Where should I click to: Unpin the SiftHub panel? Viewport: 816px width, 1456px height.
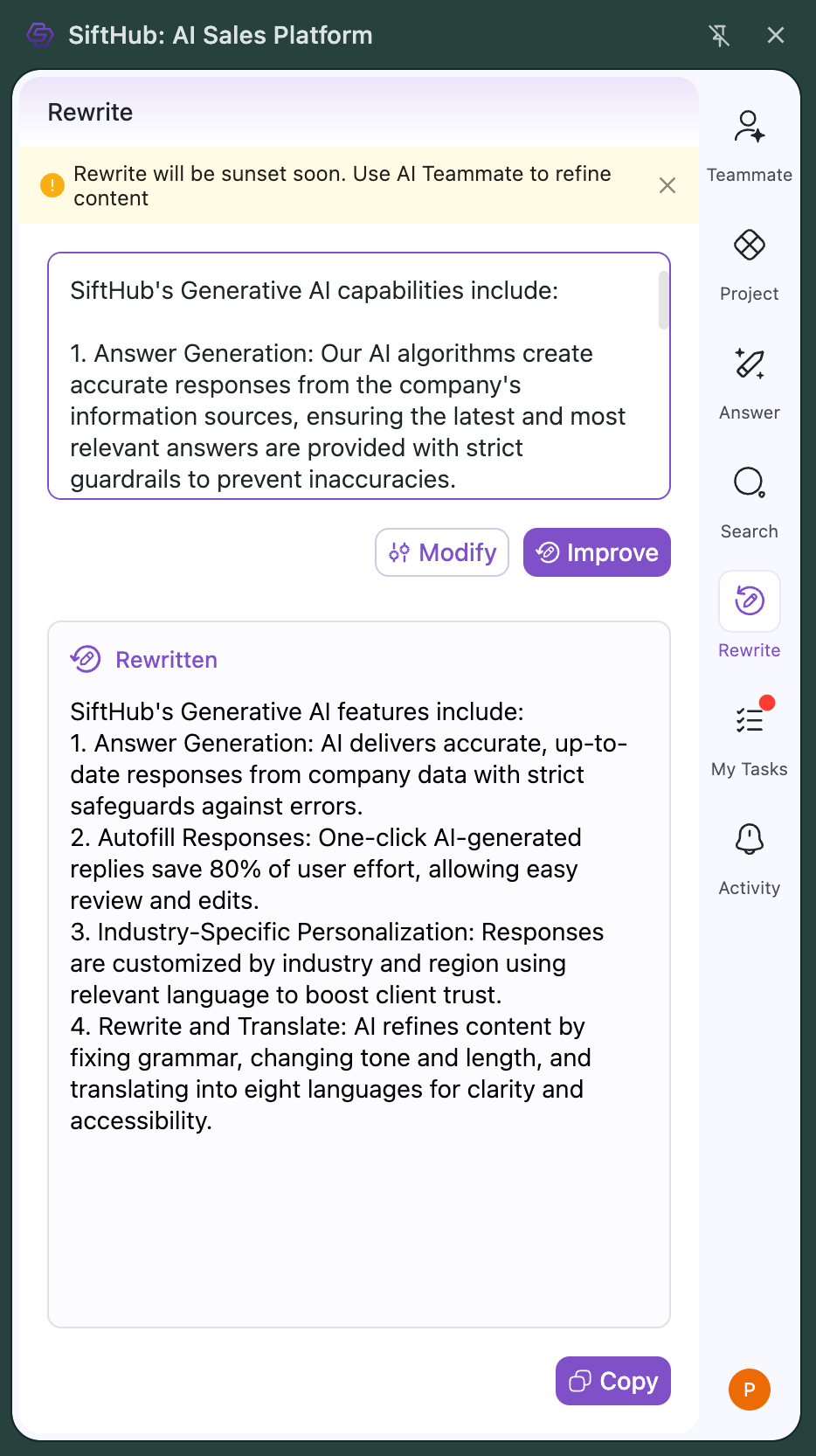point(719,35)
